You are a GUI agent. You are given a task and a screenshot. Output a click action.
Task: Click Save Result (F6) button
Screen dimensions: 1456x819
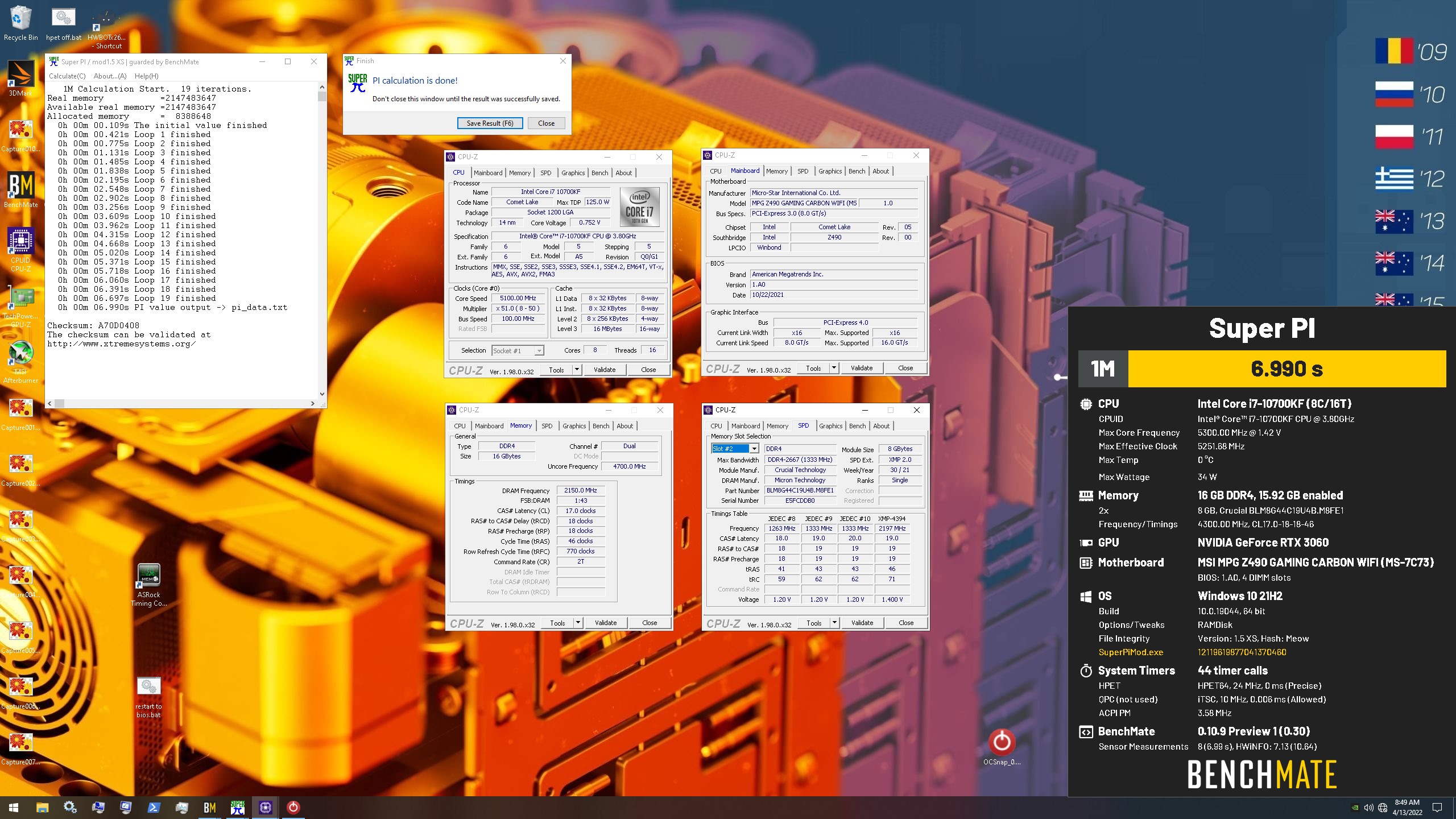point(490,123)
